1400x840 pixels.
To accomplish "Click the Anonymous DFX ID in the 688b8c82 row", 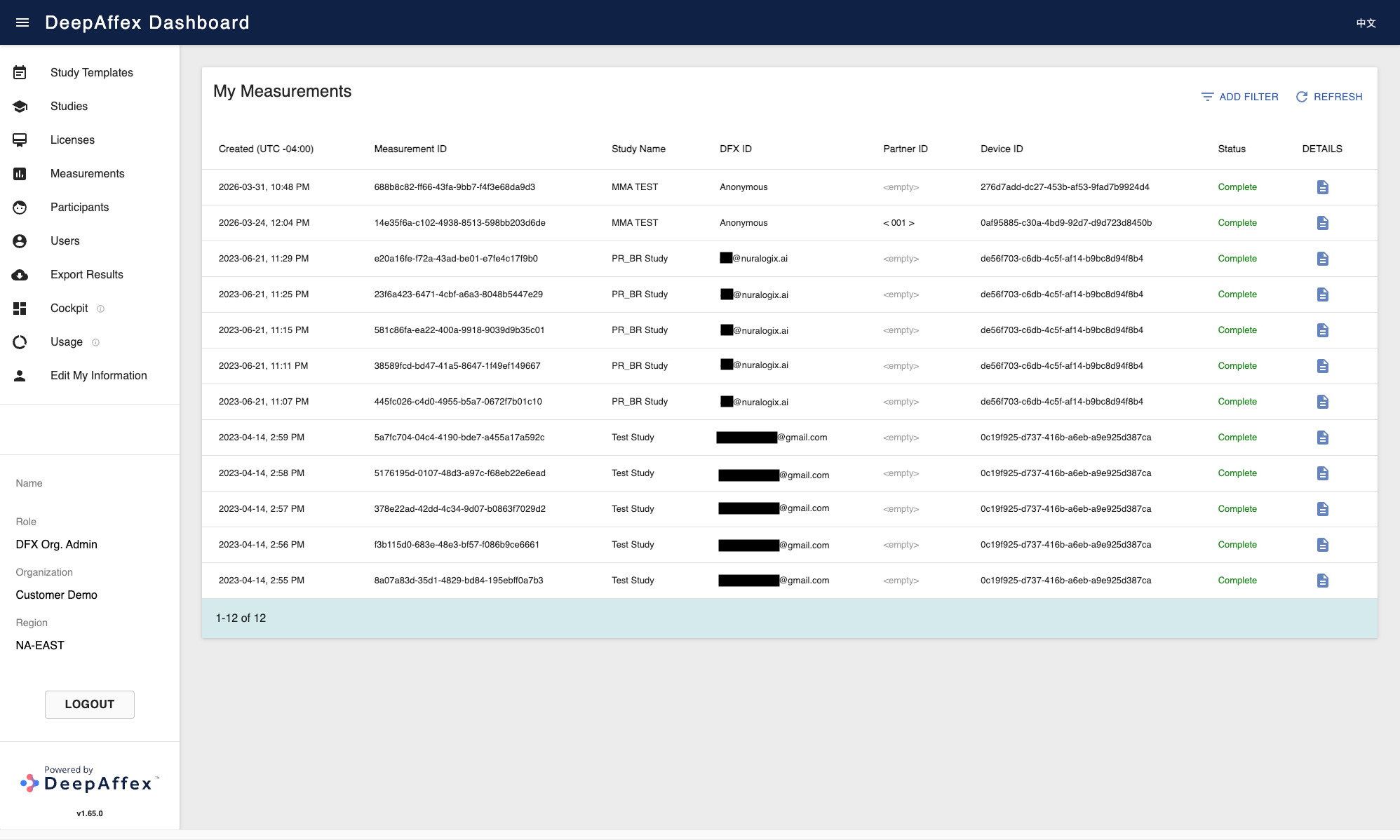I will click(x=743, y=187).
